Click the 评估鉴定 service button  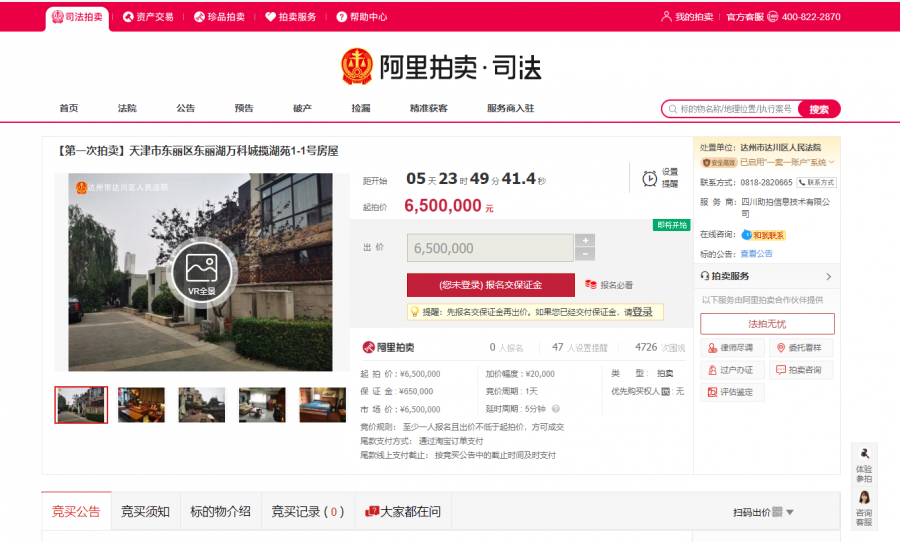tap(732, 392)
